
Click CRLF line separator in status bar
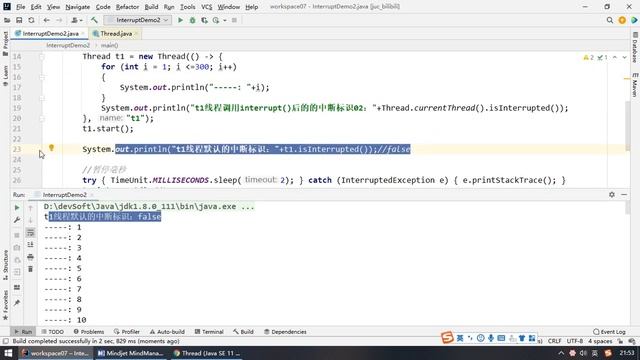(x=554, y=341)
